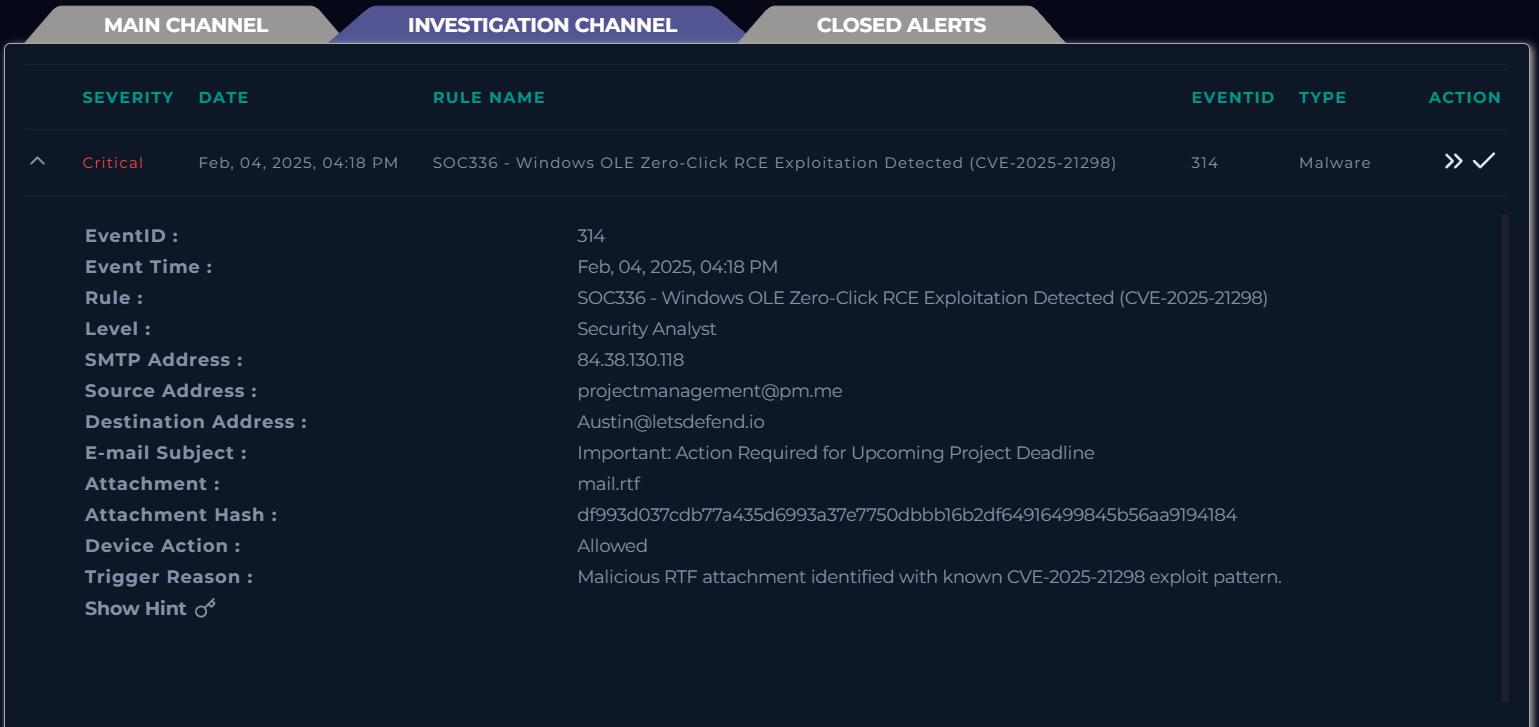The width and height of the screenshot is (1539, 727).
Task: Collapse the alert details with the chevron
Action: coord(38,161)
